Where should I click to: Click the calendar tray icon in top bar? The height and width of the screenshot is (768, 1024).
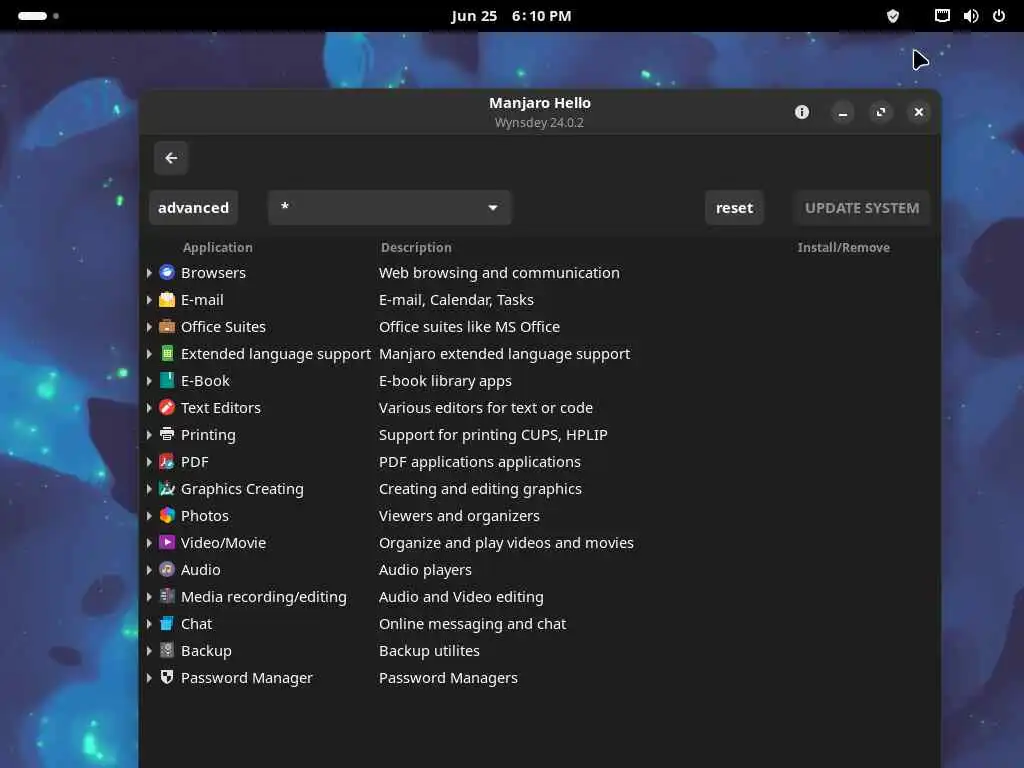click(942, 16)
